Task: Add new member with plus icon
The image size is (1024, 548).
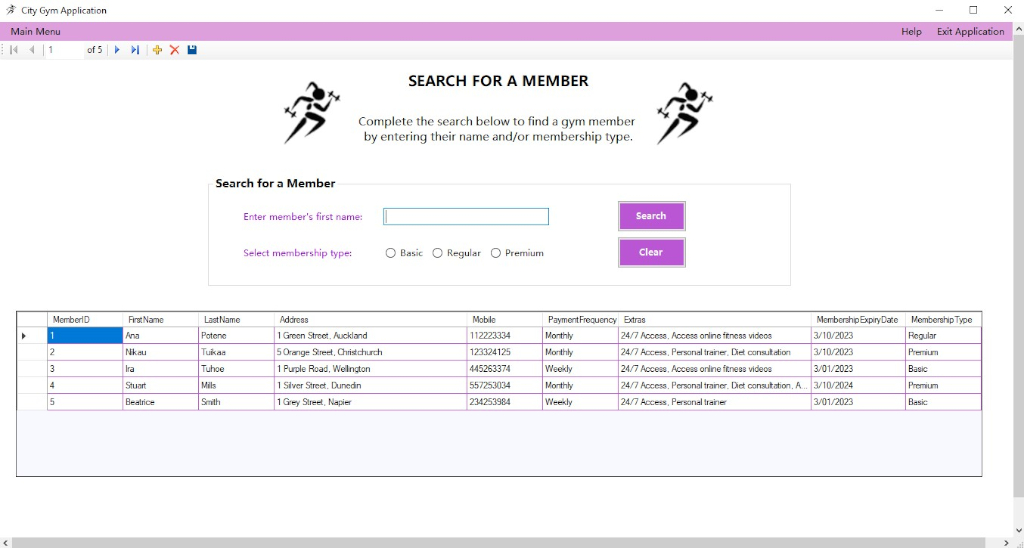Action: click(x=157, y=50)
